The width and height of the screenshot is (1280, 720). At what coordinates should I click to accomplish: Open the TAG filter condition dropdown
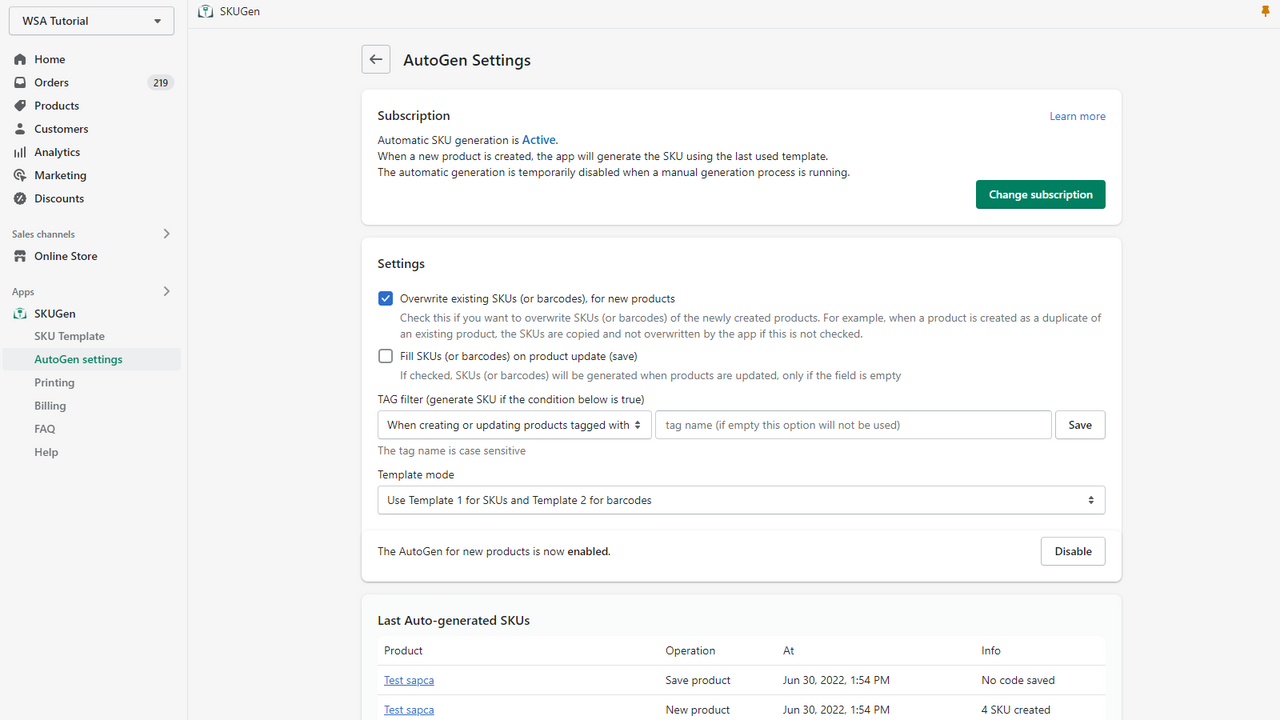point(514,424)
